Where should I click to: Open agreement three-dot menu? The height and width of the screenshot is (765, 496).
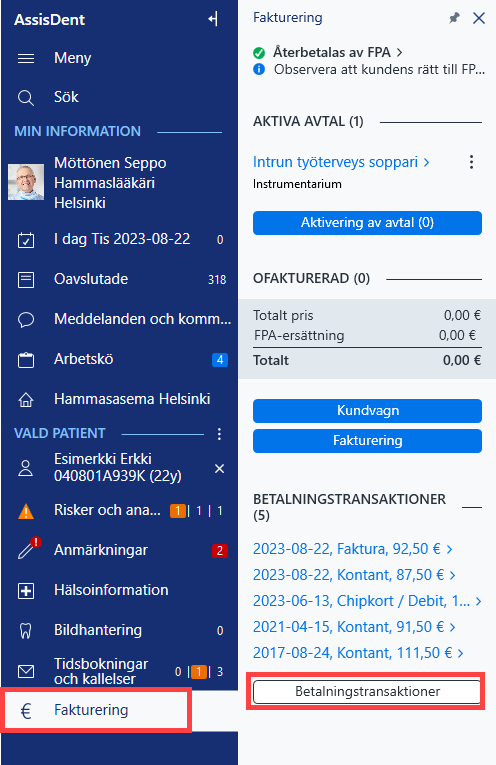471,162
